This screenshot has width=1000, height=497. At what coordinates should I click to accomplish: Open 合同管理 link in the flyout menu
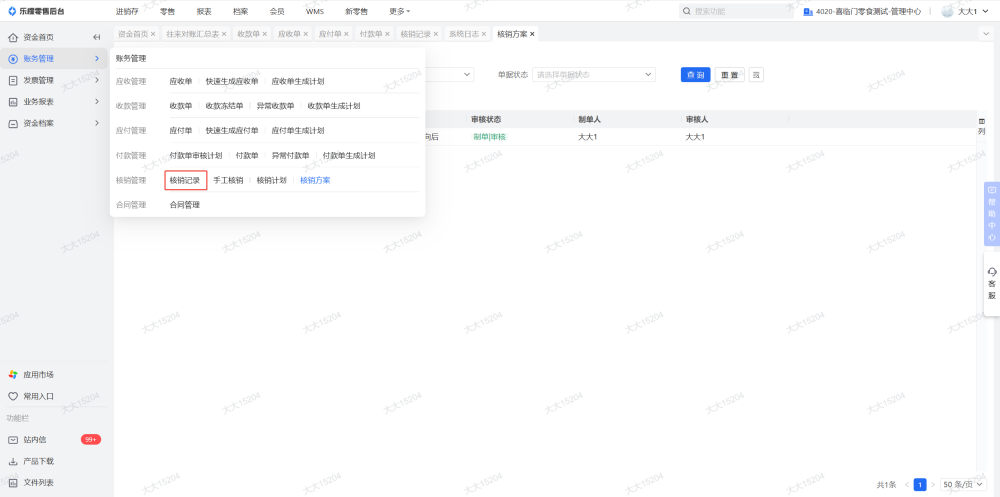[x=184, y=205]
